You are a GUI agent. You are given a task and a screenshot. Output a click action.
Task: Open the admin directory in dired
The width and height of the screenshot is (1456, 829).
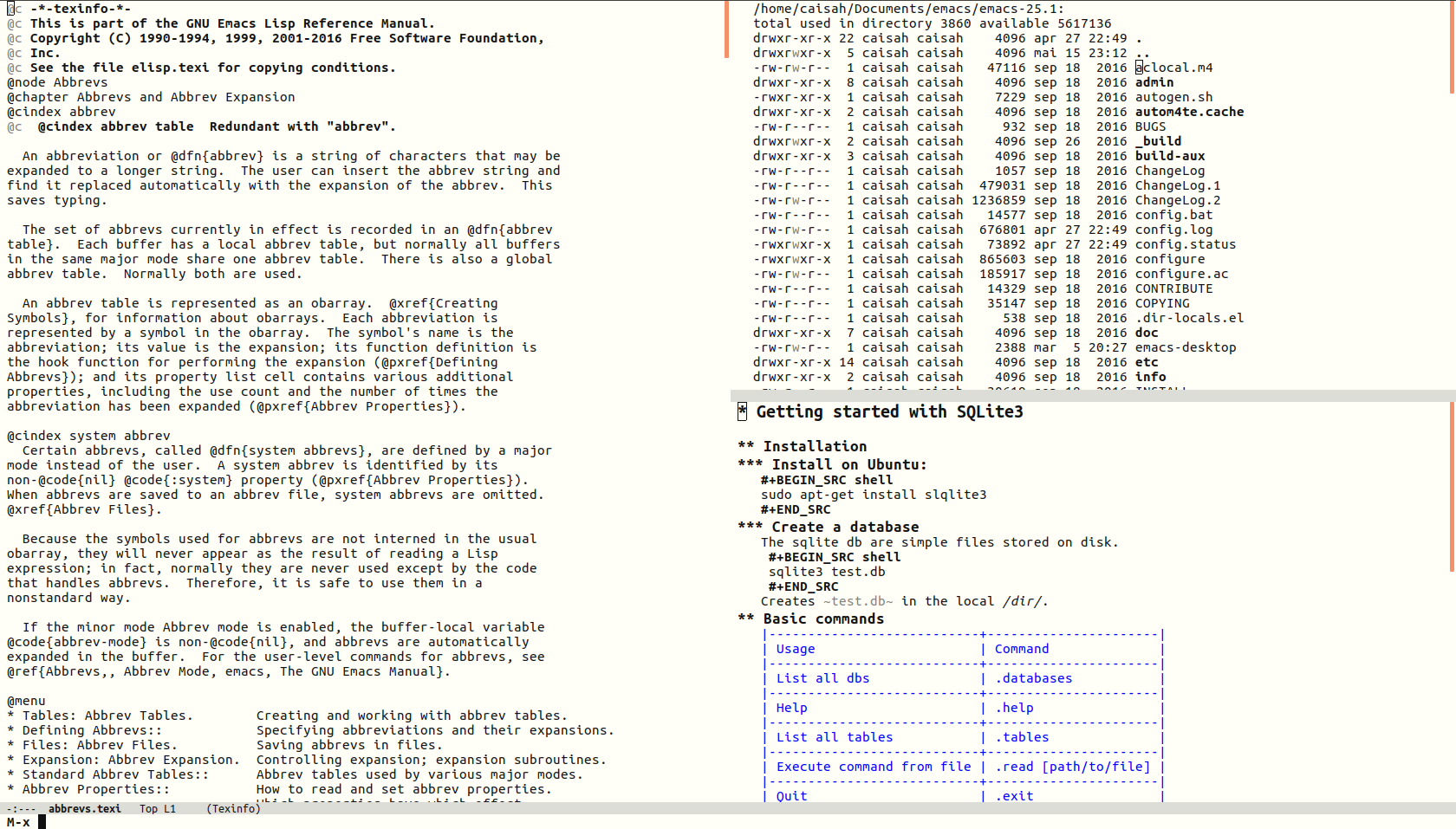(1154, 82)
